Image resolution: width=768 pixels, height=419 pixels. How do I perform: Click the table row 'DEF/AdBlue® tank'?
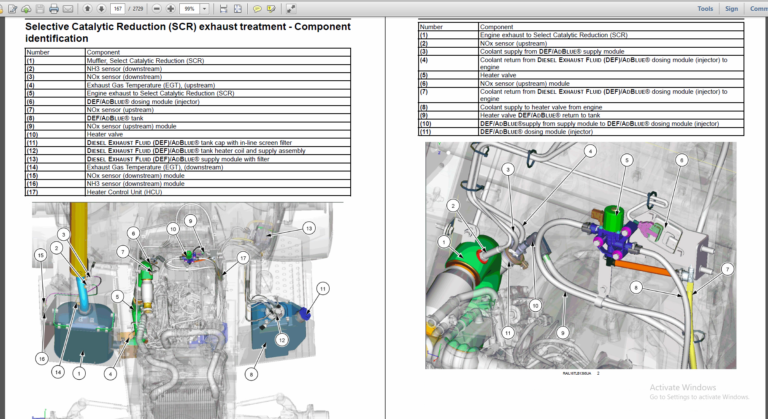(188, 118)
